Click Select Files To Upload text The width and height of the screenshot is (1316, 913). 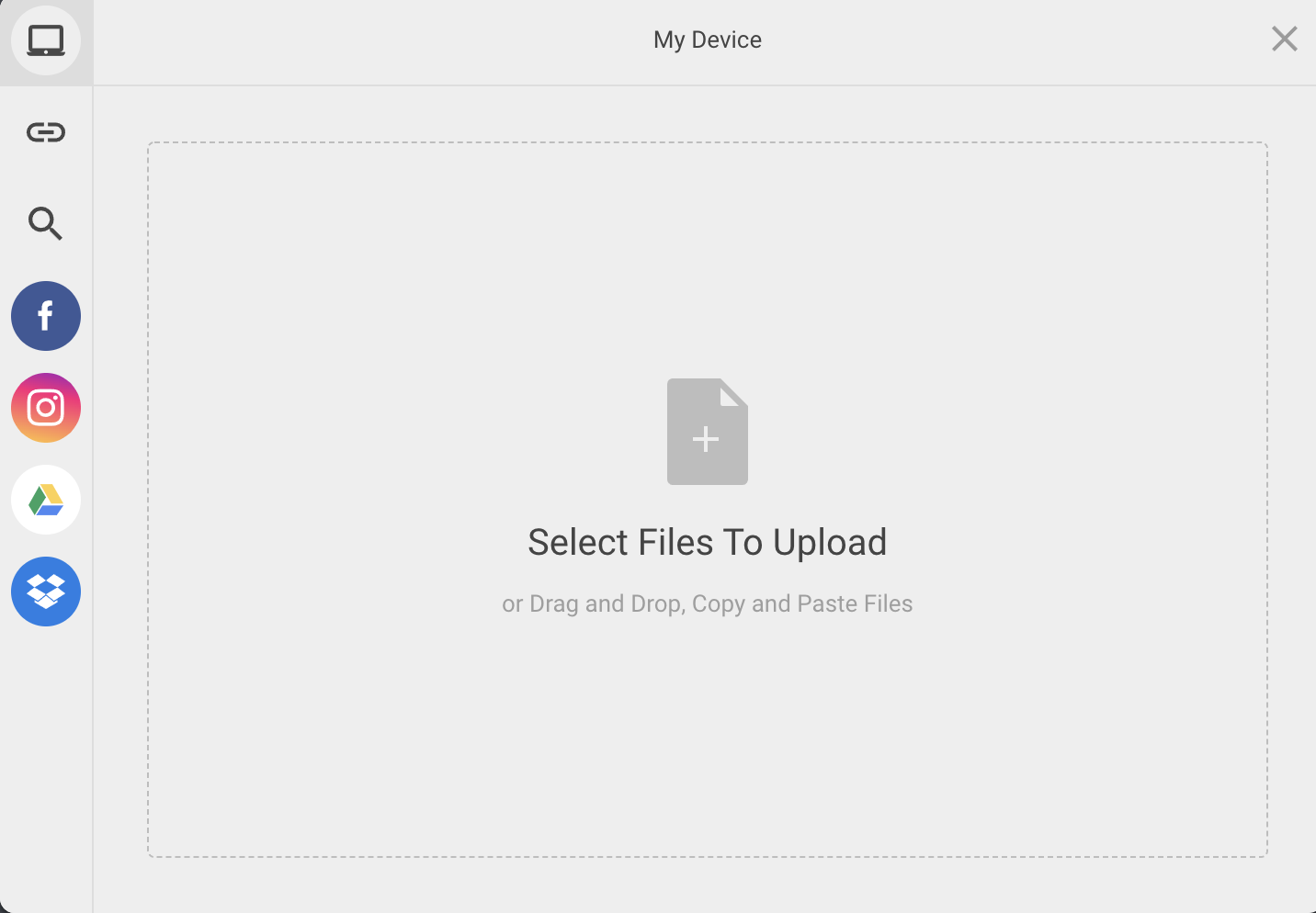(x=708, y=542)
